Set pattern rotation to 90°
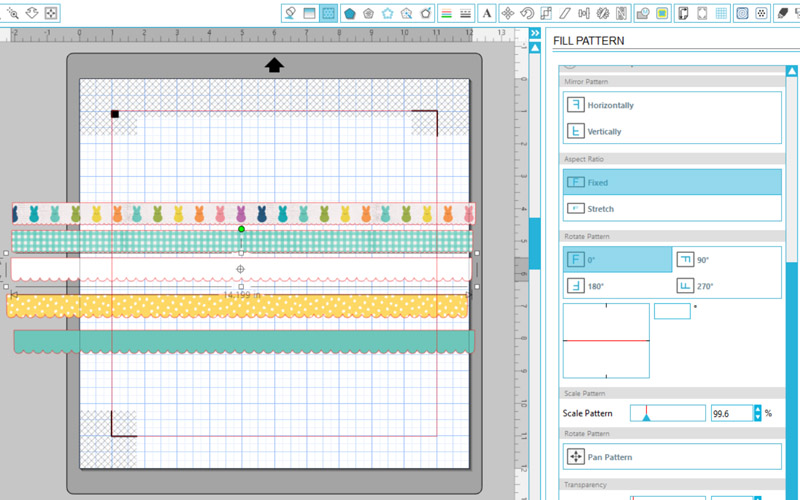The height and width of the screenshot is (500, 800). click(727, 260)
